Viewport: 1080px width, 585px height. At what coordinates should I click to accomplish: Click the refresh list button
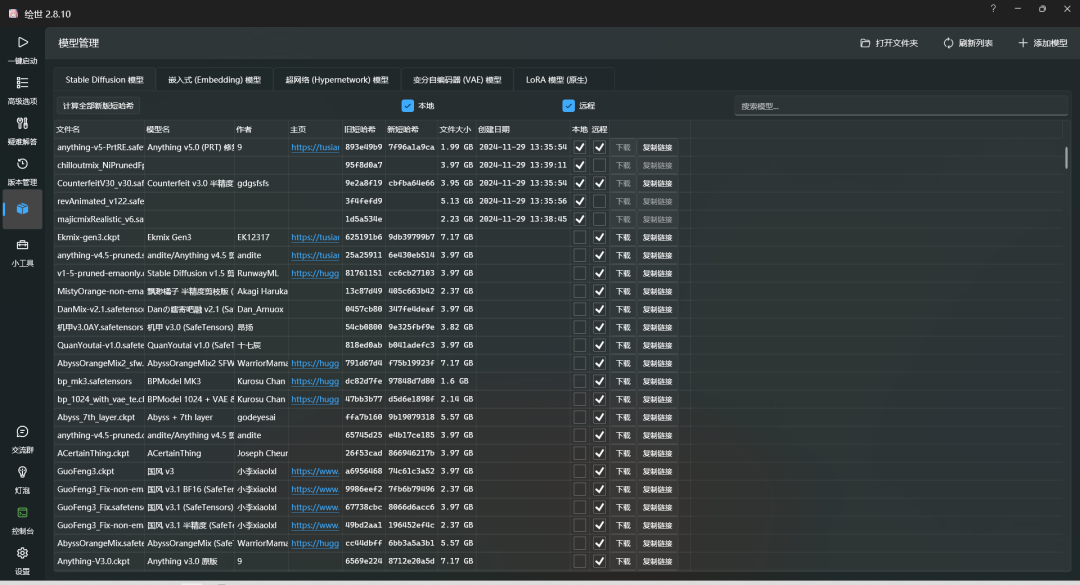[968, 43]
